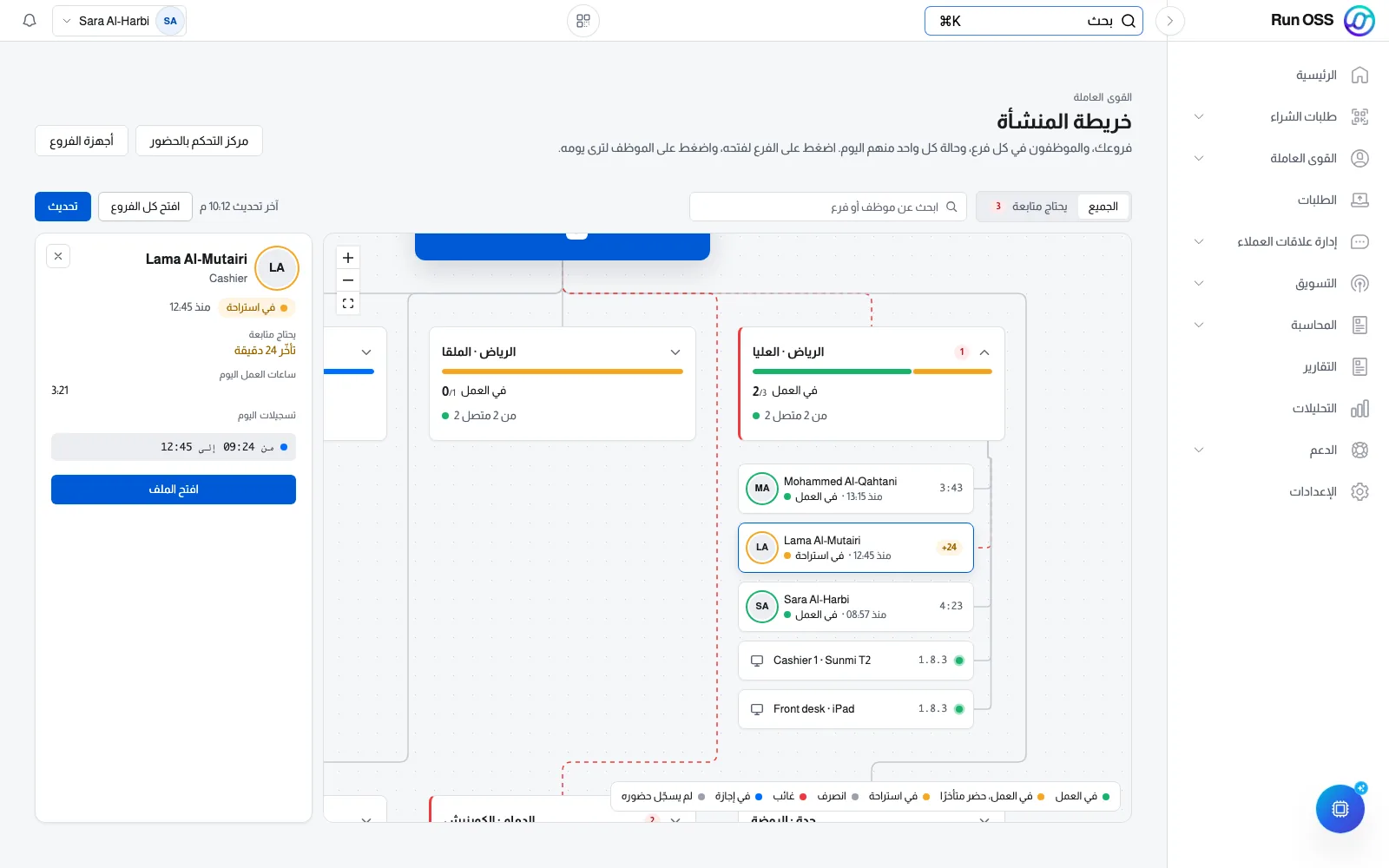Viewport: 1389px width, 868px height.
Task: Open the Sara Al-Harbi account dropdown
Action: pyautogui.click(x=120, y=21)
